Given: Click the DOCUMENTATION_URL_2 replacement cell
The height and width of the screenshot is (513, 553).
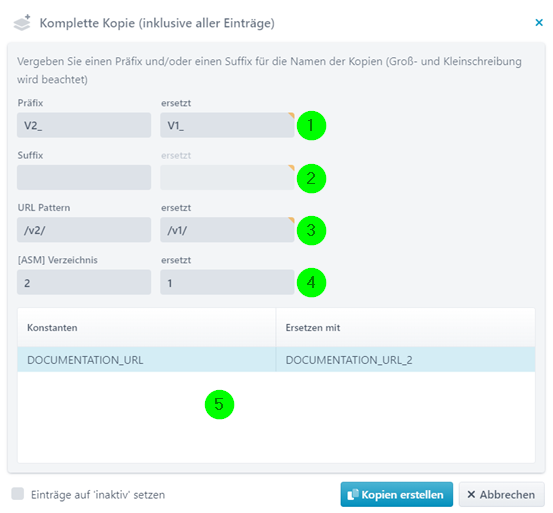Looking at the screenshot, I should 406,359.
